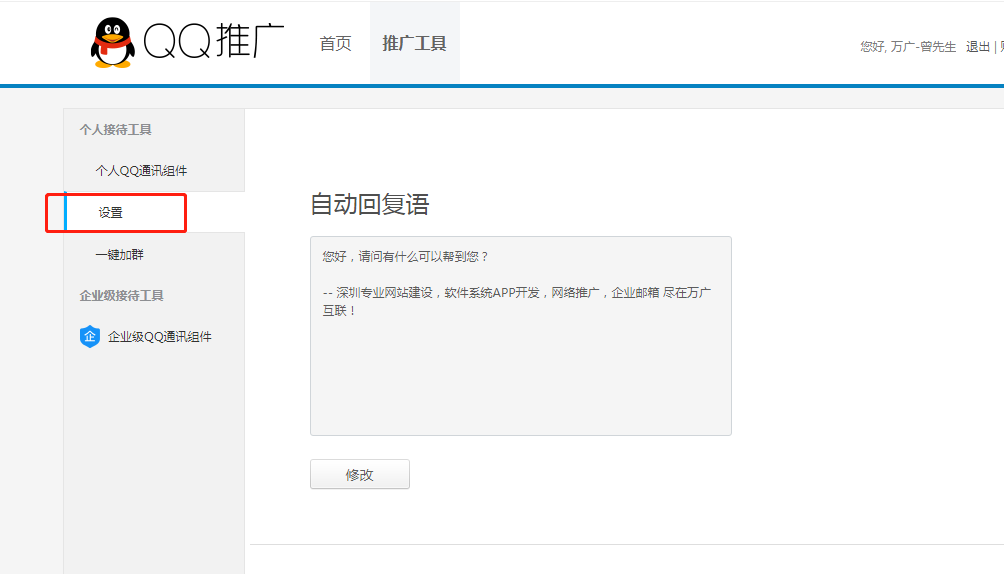The height and width of the screenshot is (574, 1004).
Task: Click the blue shield enterprise icon
Action: [x=90, y=337]
